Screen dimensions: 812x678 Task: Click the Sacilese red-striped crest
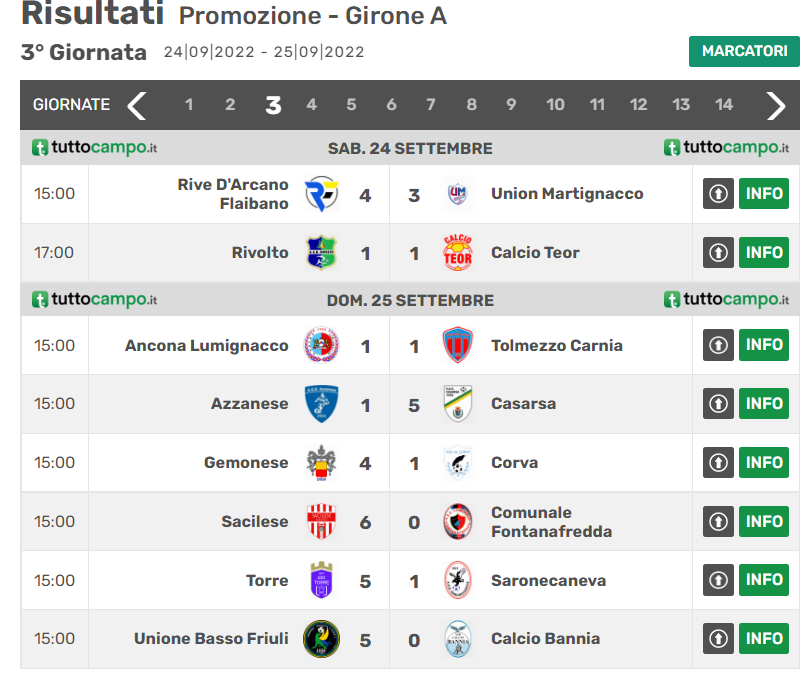coord(321,521)
